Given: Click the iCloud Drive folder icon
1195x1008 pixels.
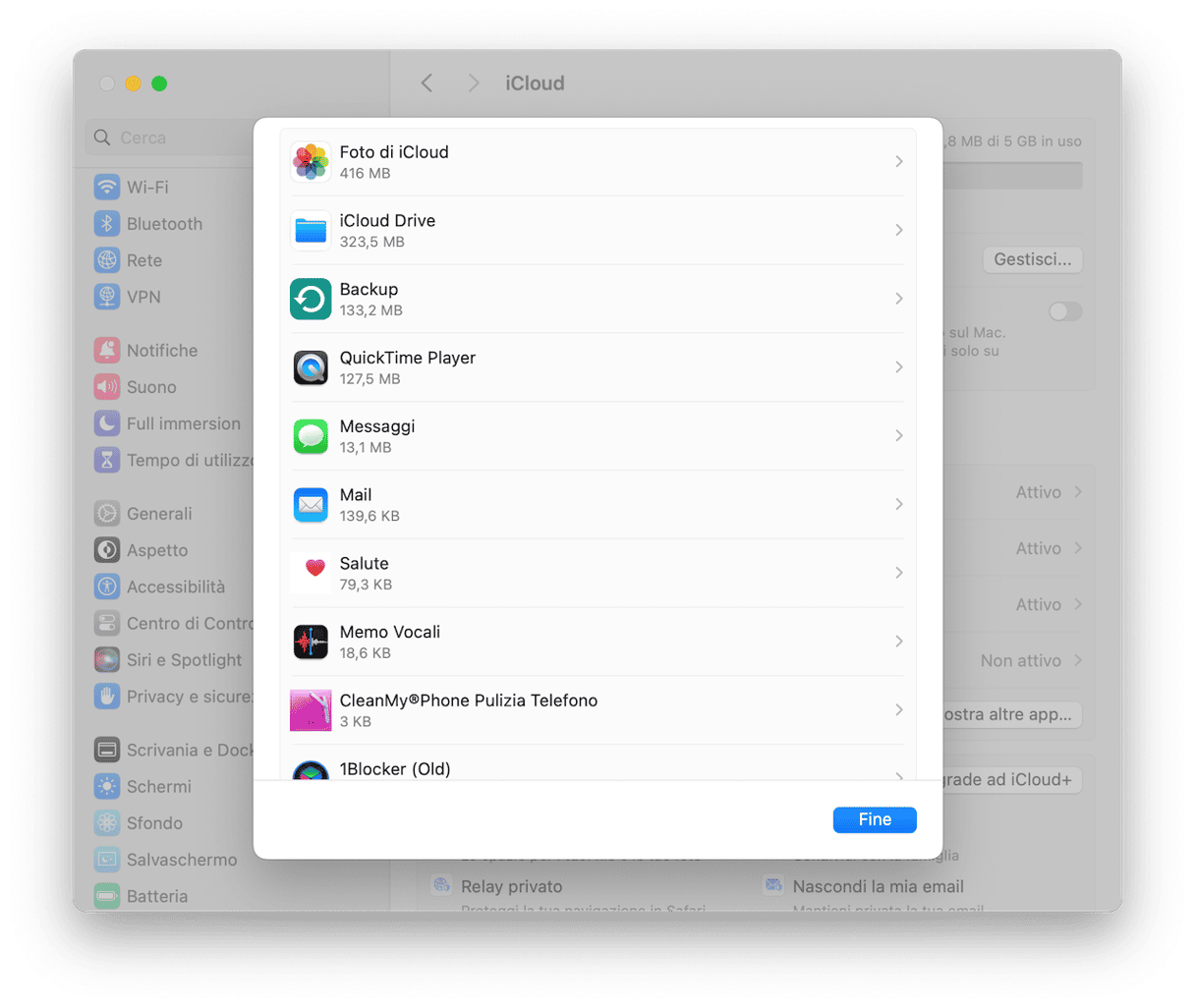Looking at the screenshot, I should tap(311, 231).
